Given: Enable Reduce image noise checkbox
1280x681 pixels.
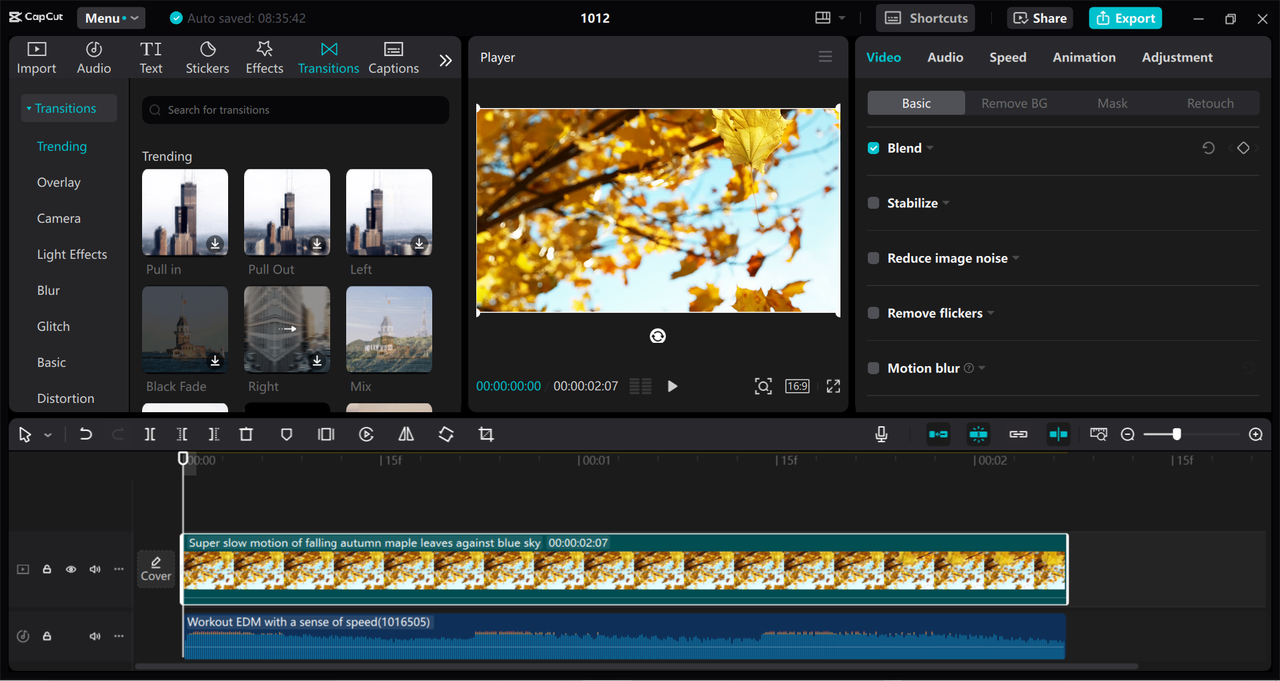Looking at the screenshot, I should [x=873, y=258].
